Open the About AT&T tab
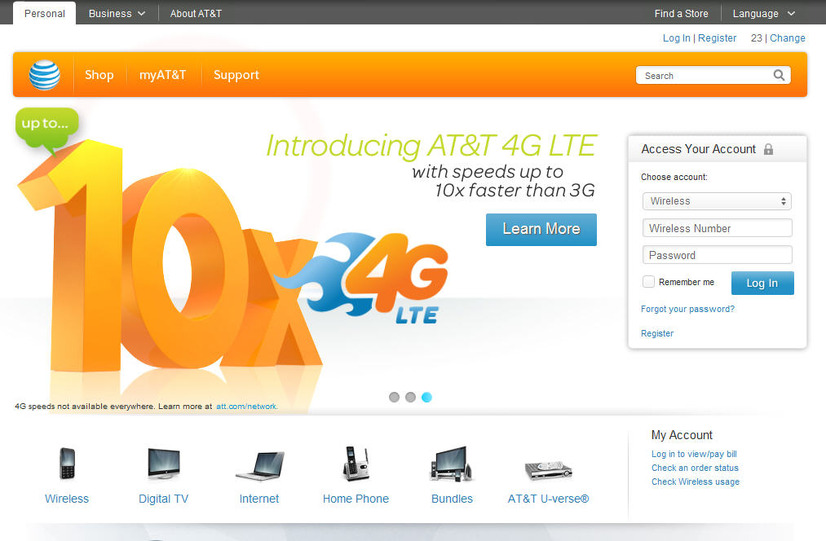This screenshot has height=541, width=826. pos(195,14)
